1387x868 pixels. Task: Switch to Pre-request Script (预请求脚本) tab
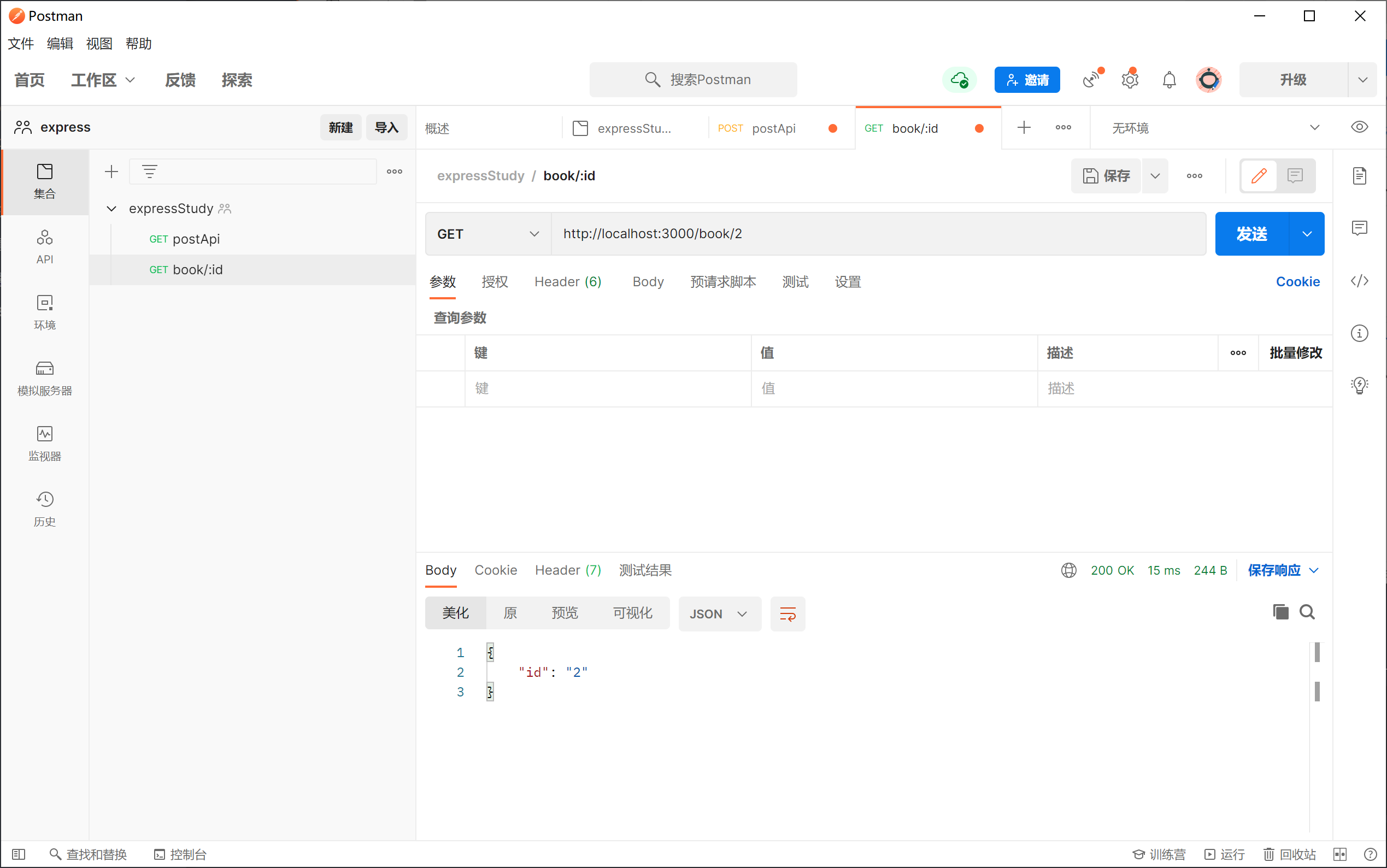coord(722,282)
